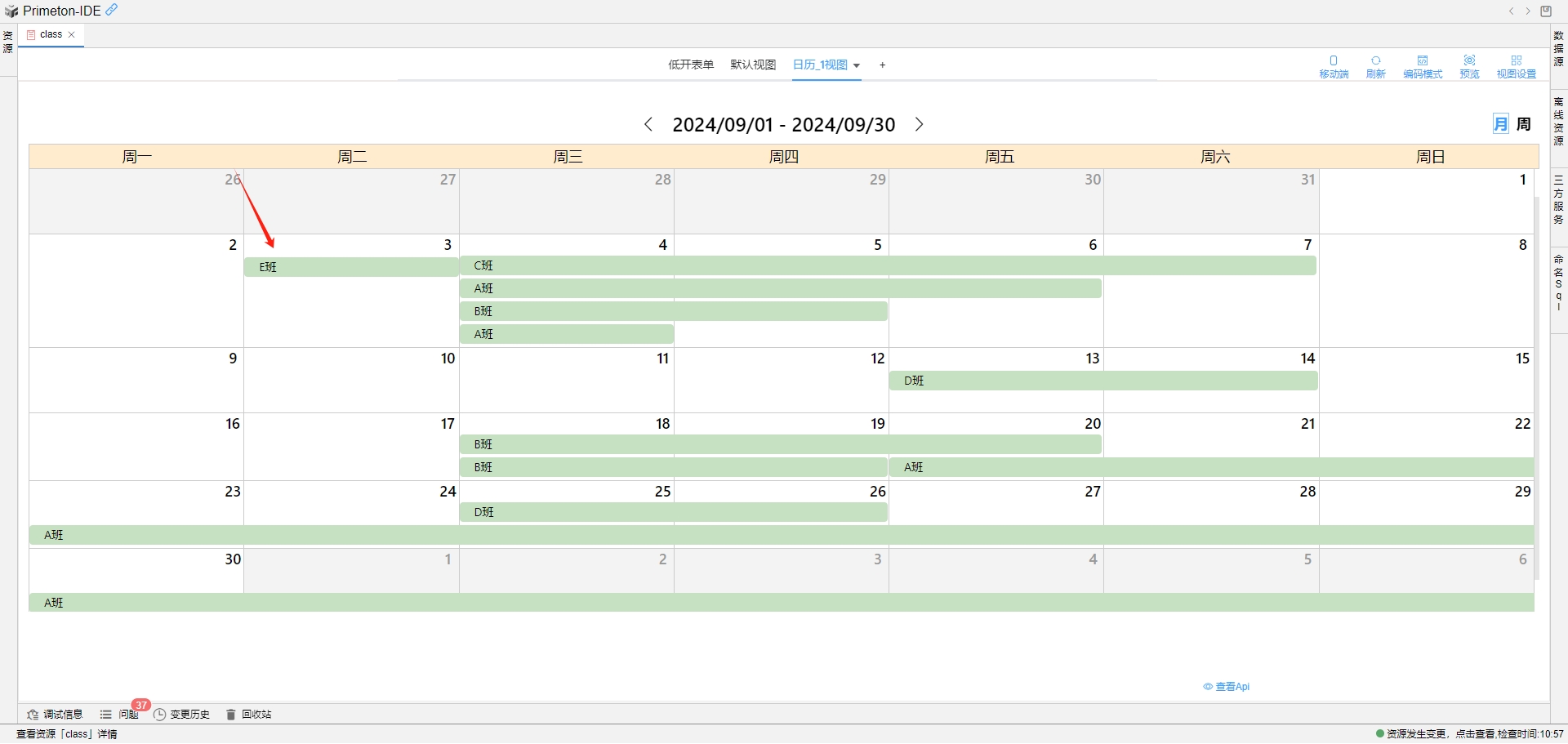Image resolution: width=1568 pixels, height=744 pixels.
Task: Switch calendar to 周 week view
Action: click(x=1524, y=123)
